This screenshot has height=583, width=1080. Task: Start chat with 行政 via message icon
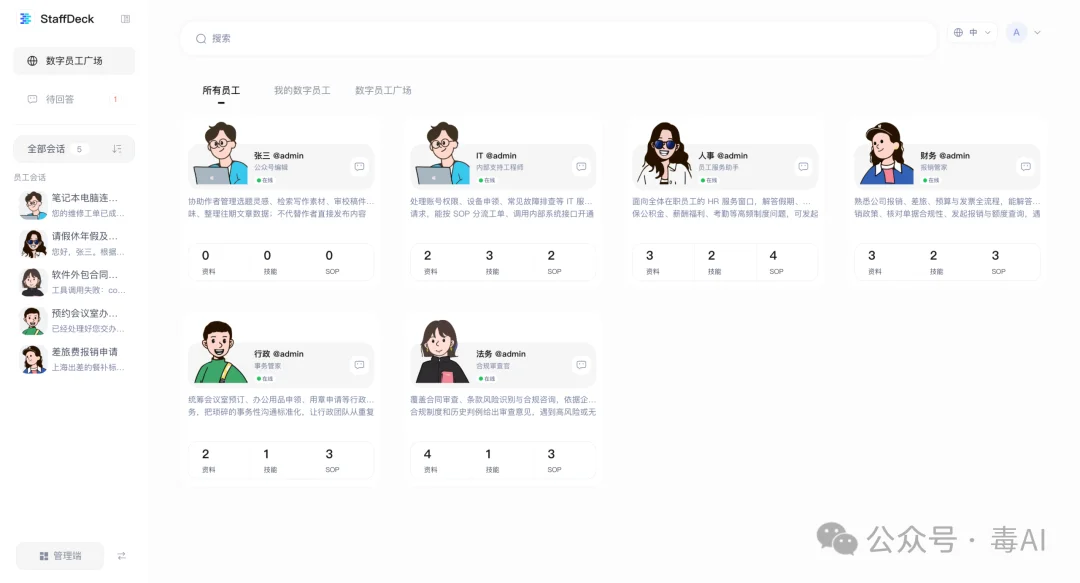pyautogui.click(x=360, y=365)
